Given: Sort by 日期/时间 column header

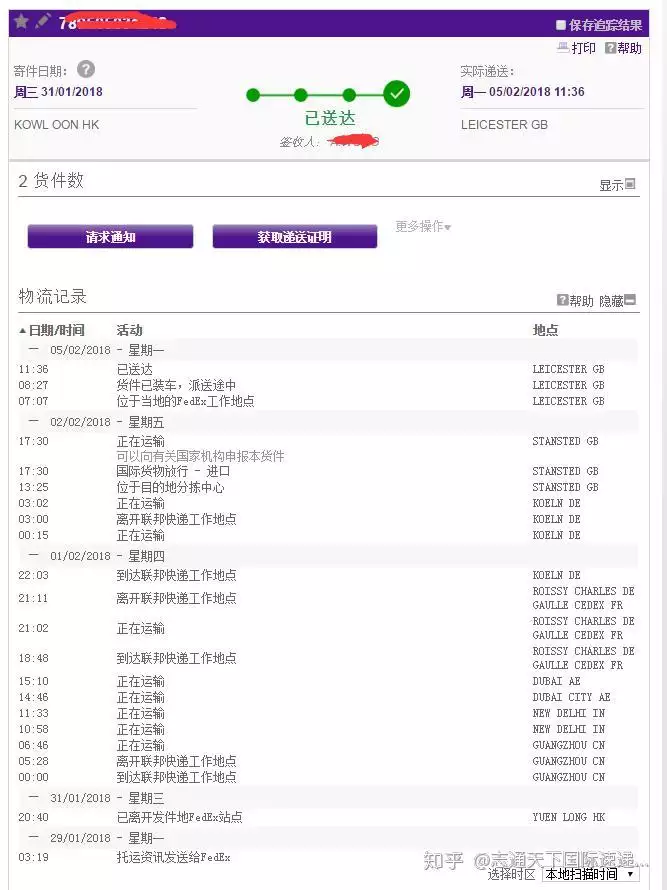Looking at the screenshot, I should [x=52, y=330].
